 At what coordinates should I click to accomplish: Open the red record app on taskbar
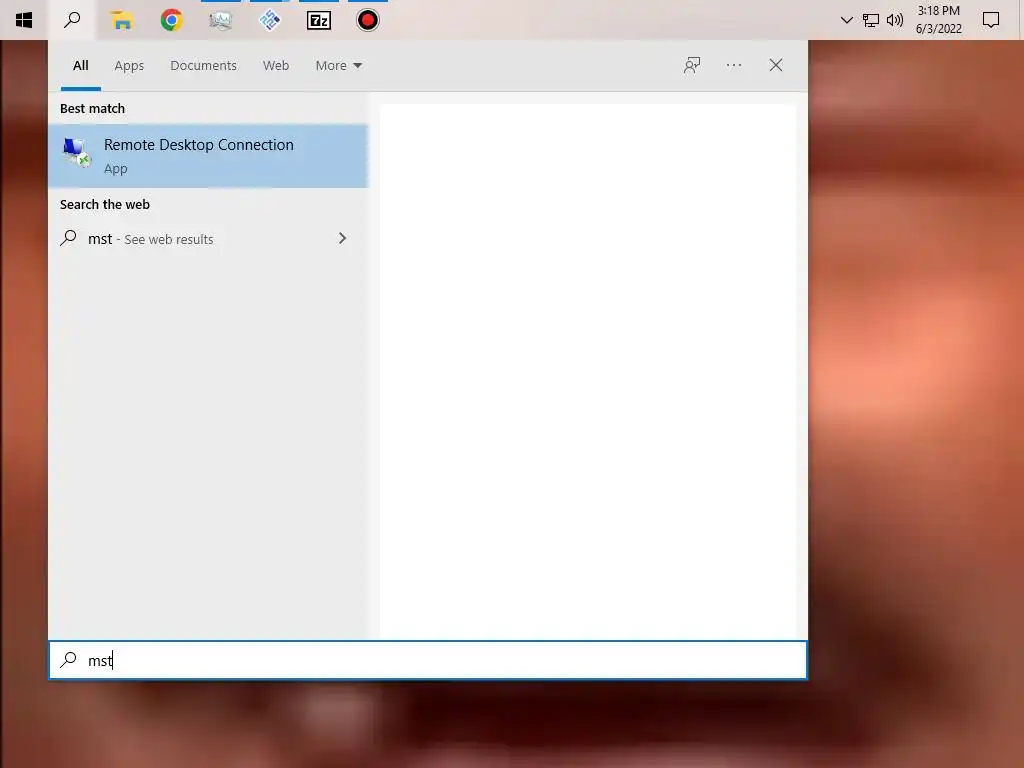(x=368, y=20)
